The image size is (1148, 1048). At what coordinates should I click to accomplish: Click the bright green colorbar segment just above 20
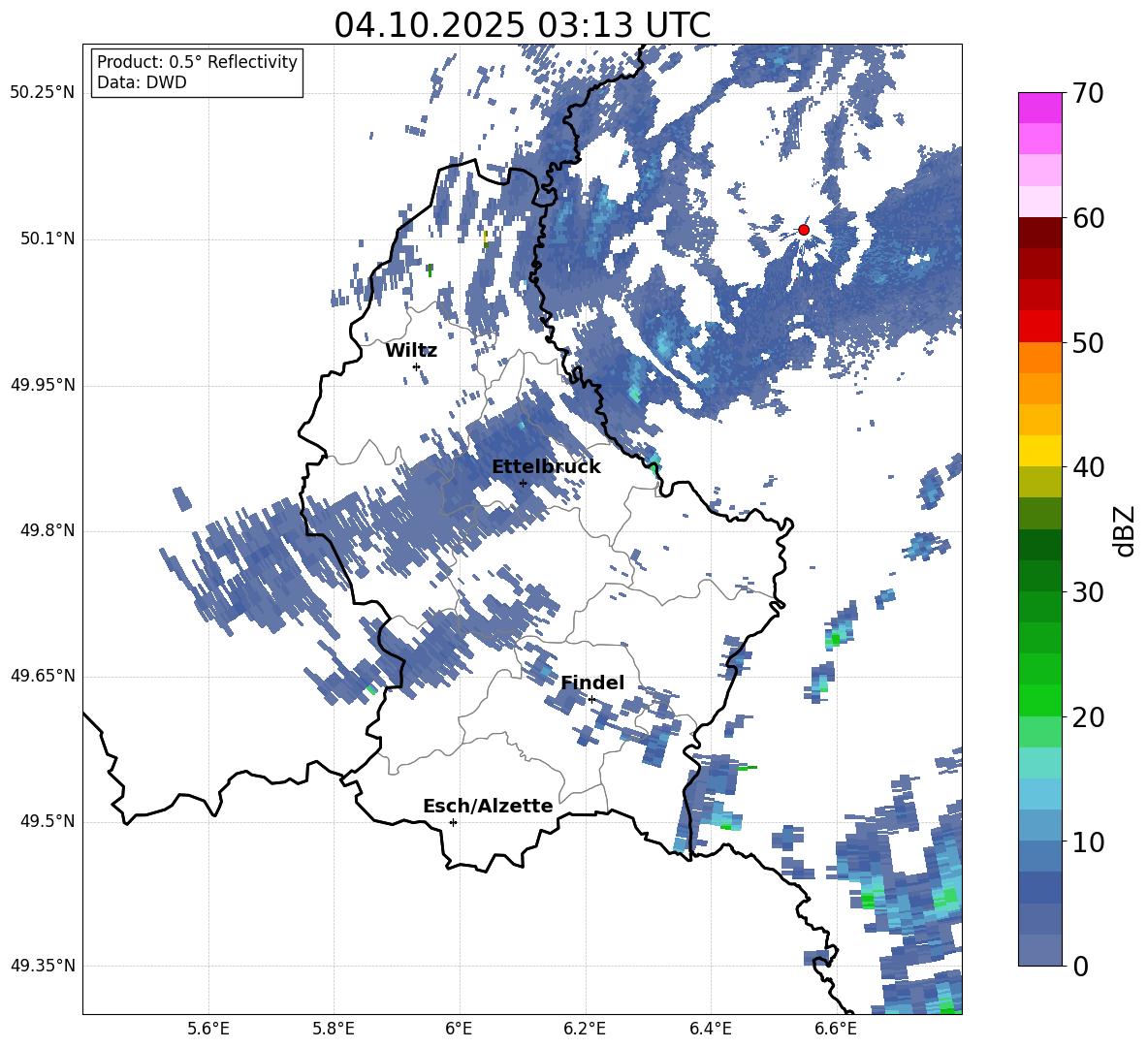(1040, 701)
